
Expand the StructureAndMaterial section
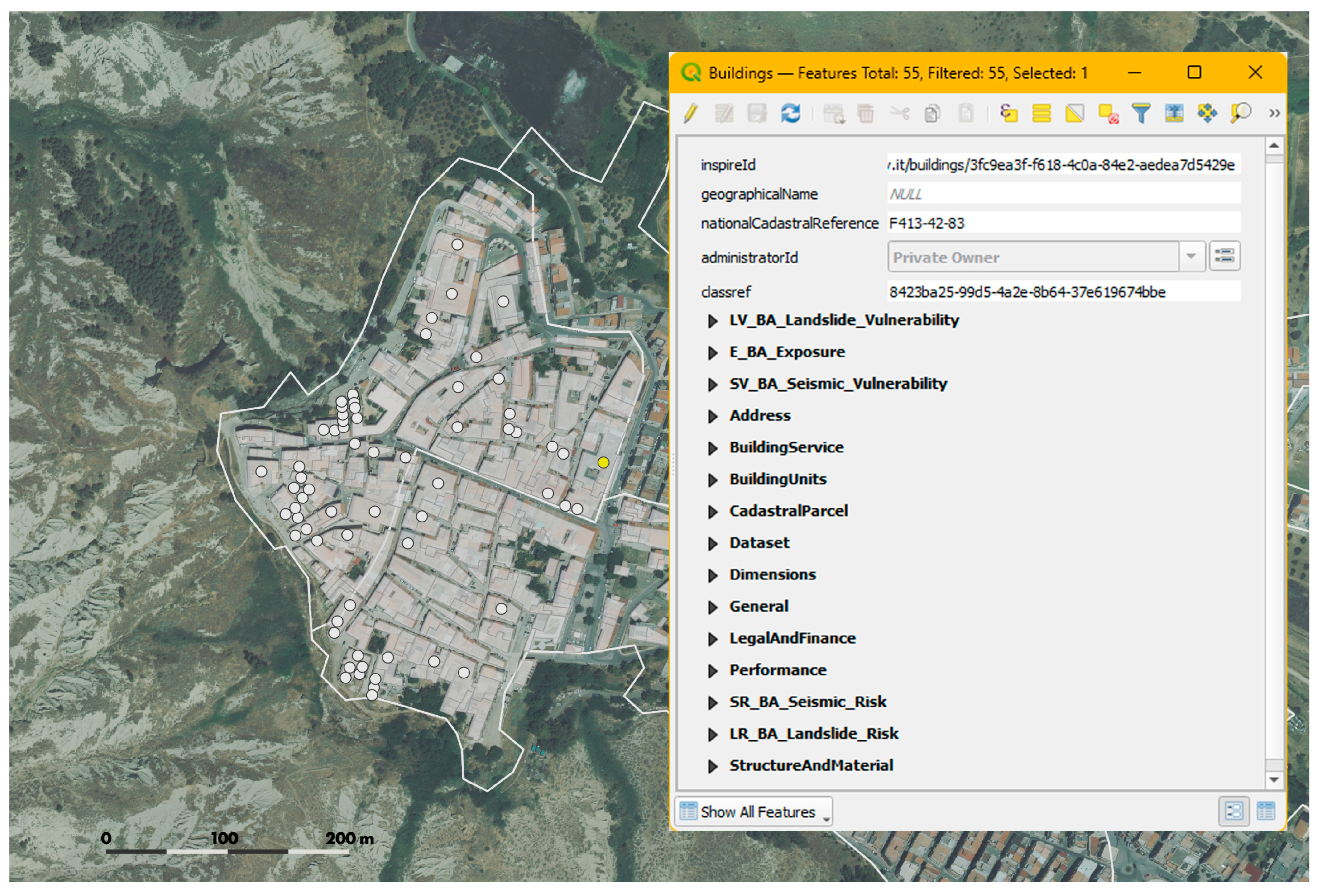713,766
